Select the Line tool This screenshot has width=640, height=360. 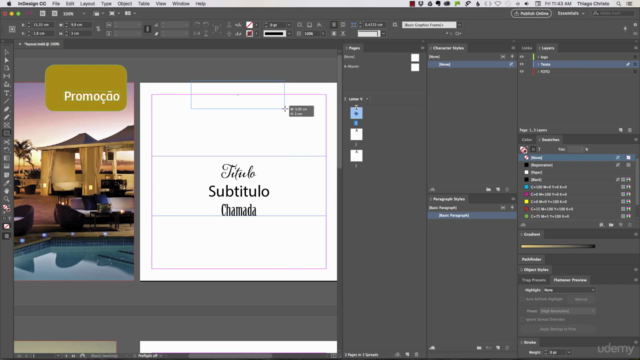point(7,101)
